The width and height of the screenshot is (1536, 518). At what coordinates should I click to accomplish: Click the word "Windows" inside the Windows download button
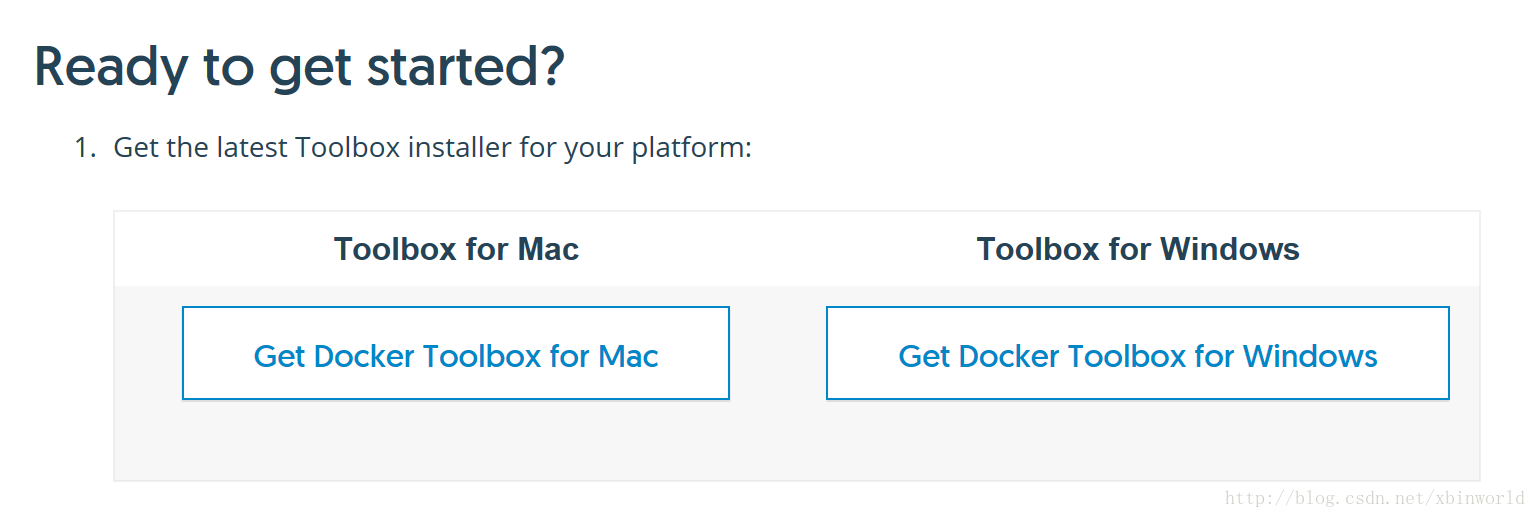(1310, 356)
